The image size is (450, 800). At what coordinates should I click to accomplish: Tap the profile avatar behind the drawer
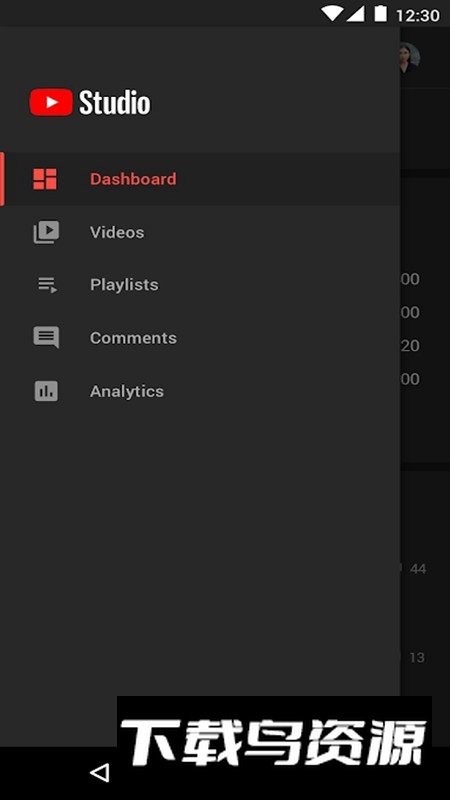(x=409, y=57)
